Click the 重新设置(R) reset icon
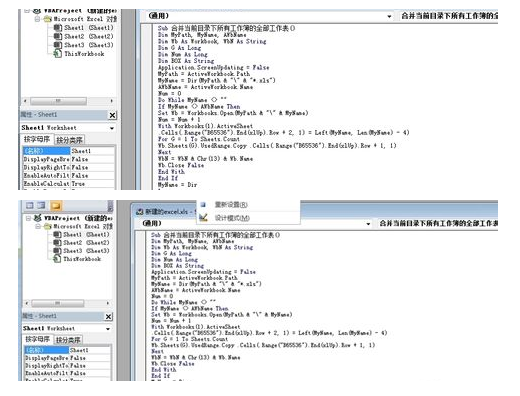 coord(203,205)
